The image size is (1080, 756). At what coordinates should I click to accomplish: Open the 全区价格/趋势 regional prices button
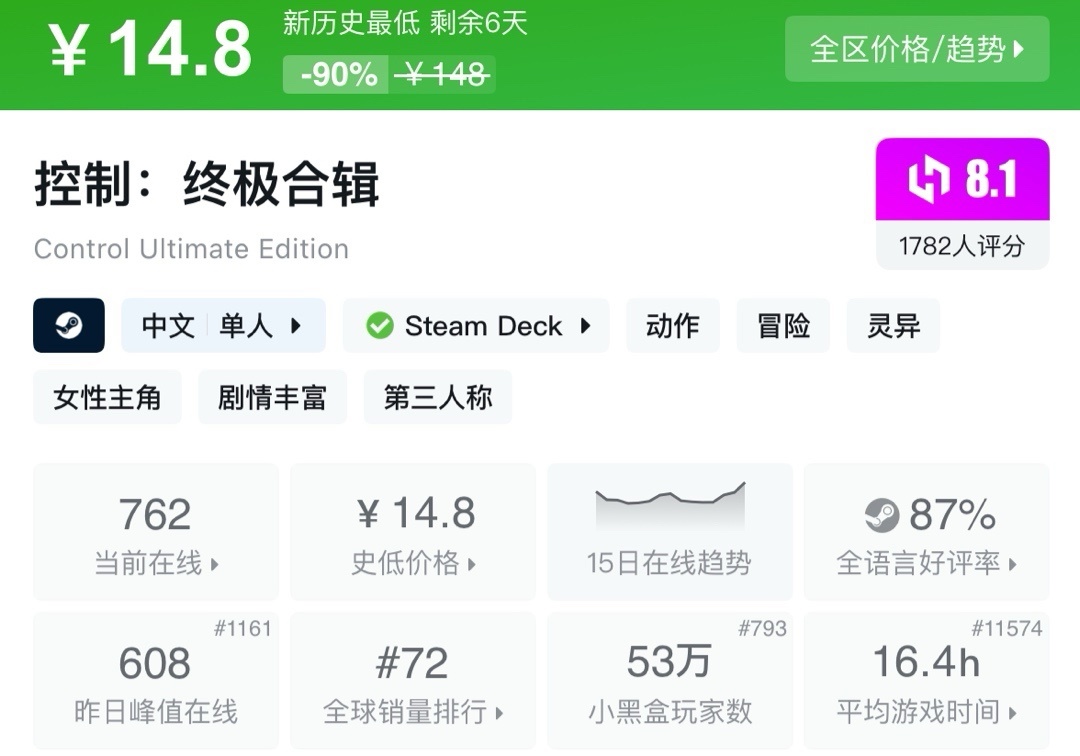point(917,49)
